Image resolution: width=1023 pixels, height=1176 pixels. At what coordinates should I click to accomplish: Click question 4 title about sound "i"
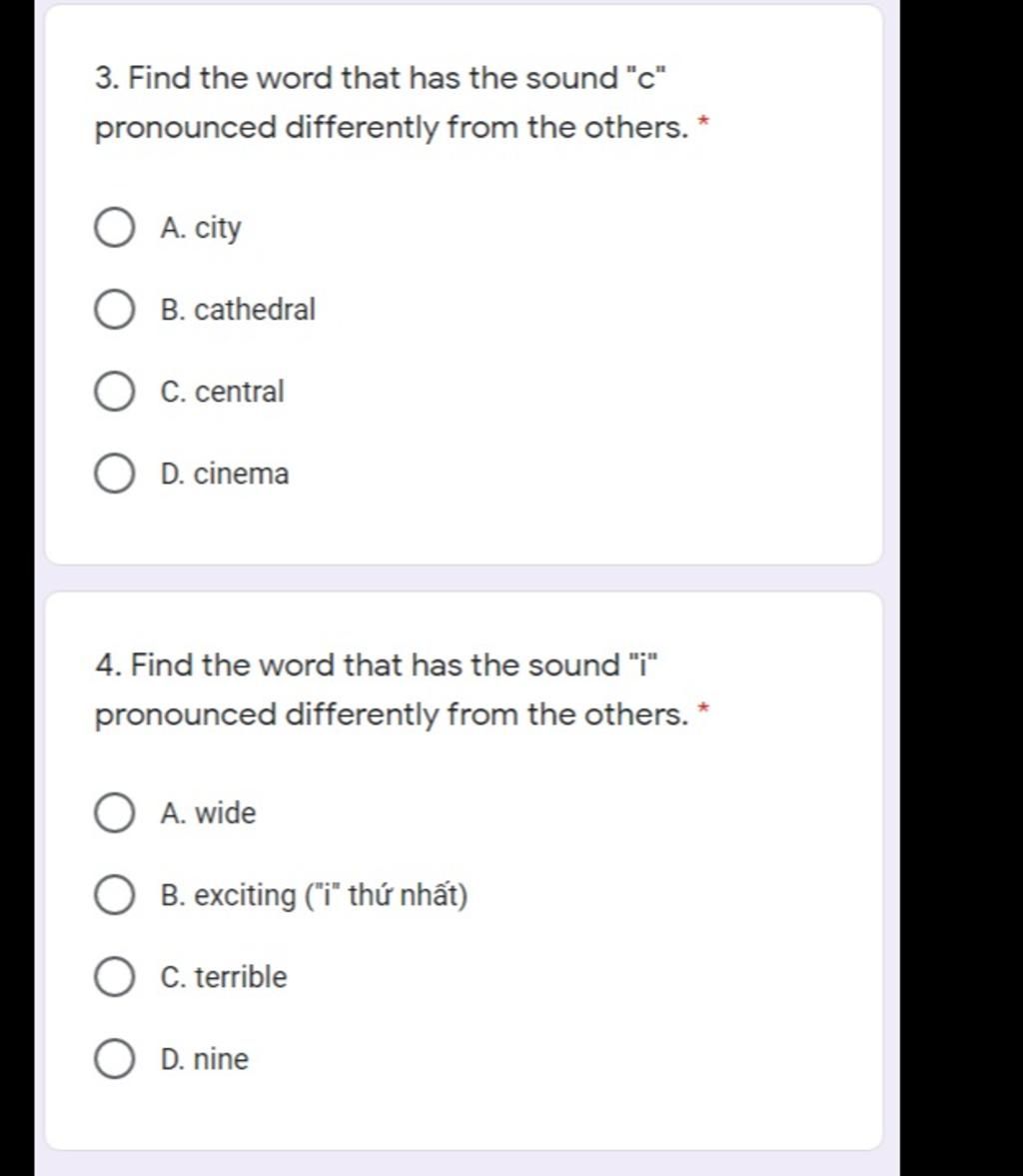point(391,690)
